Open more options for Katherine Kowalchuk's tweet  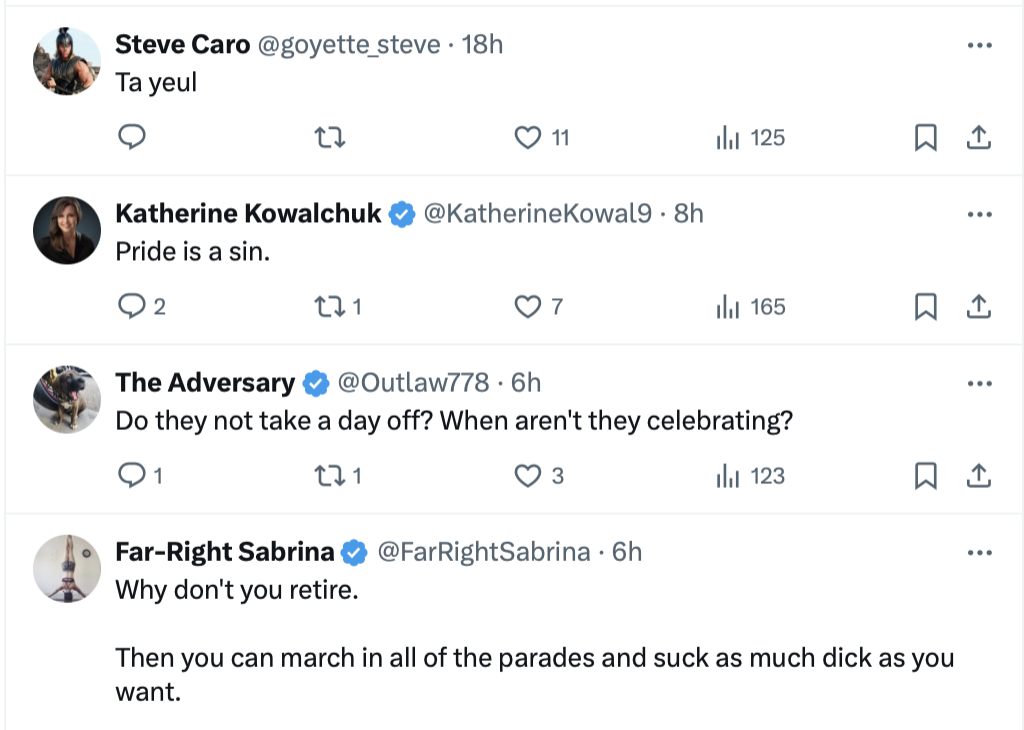(980, 214)
